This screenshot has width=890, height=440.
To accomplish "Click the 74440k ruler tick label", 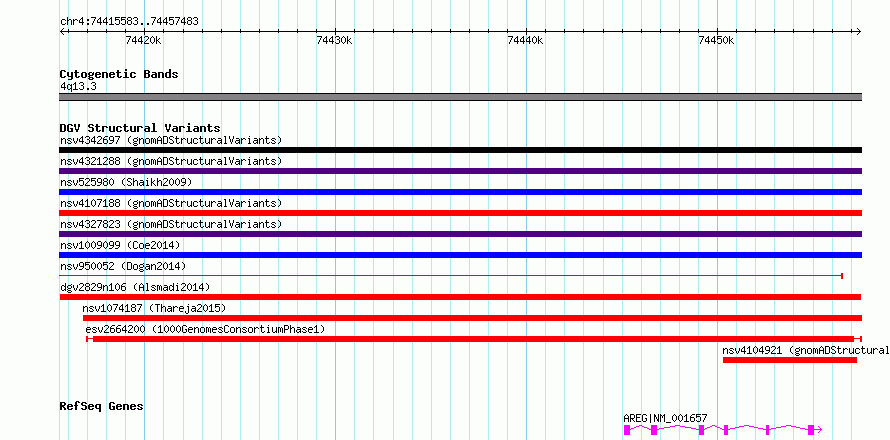I will click(526, 40).
